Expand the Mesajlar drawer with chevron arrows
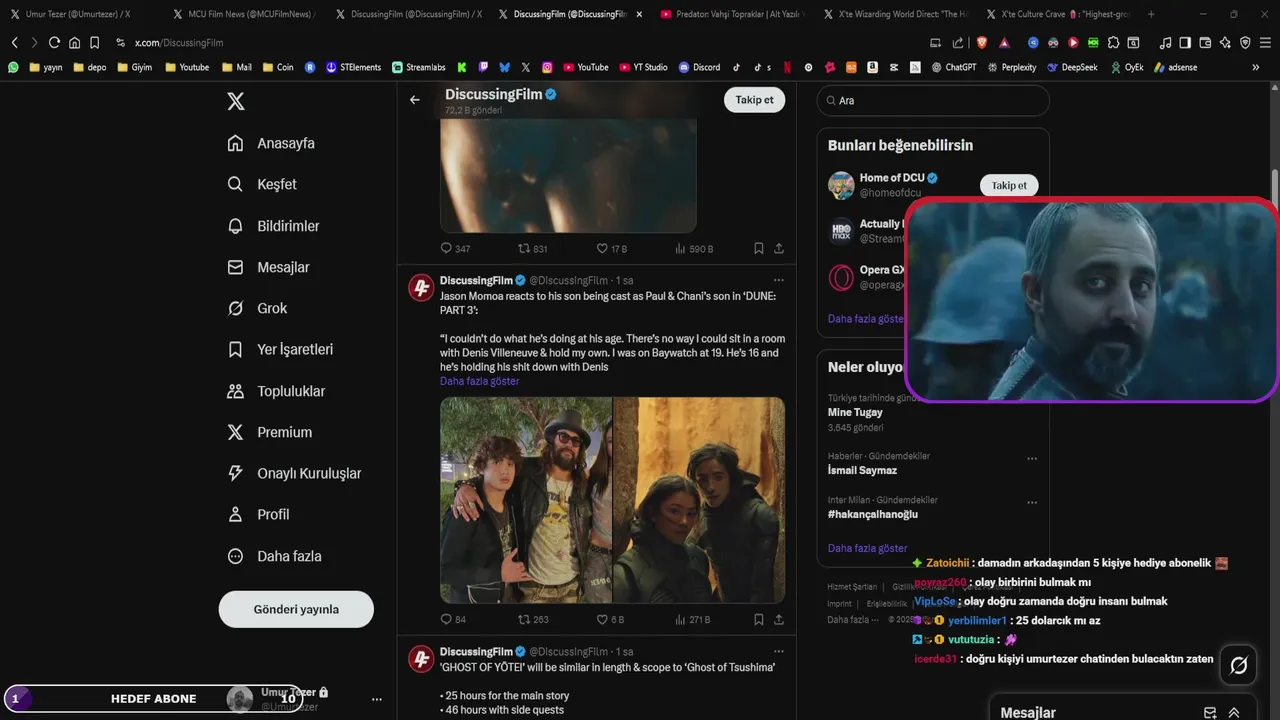This screenshot has width=1280, height=720. [1234, 713]
